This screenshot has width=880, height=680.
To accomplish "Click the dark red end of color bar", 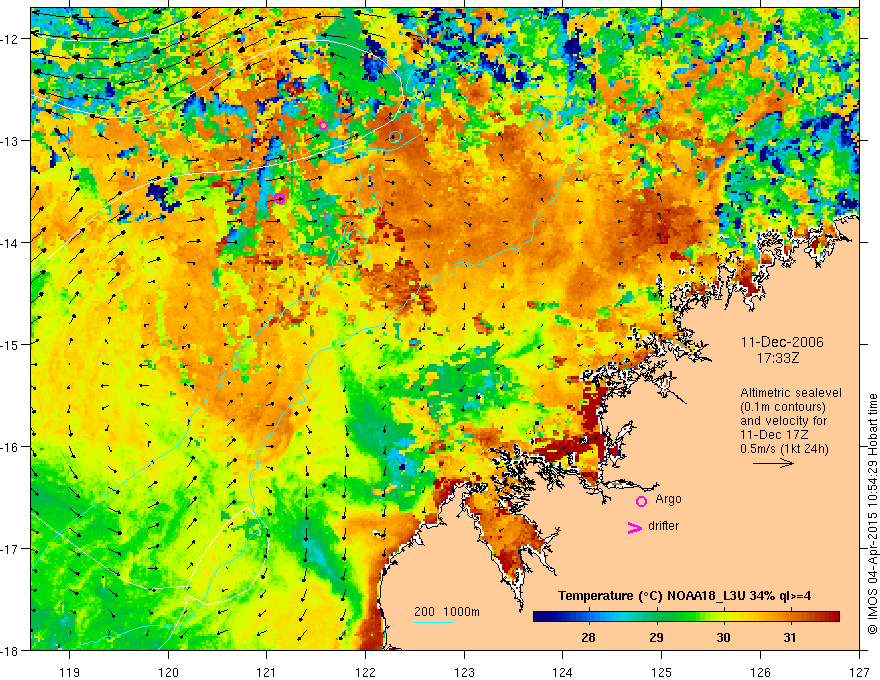I will 833,617.
